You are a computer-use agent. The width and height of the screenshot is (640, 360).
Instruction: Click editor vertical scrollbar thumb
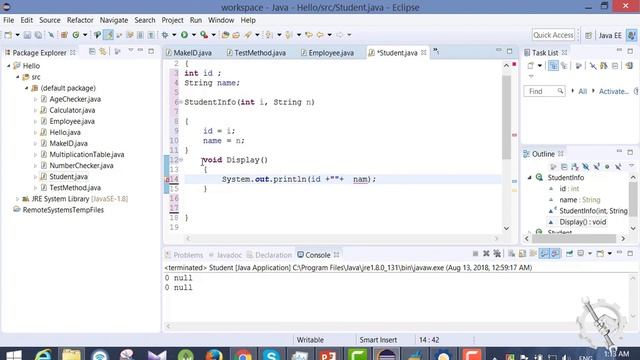506,117
